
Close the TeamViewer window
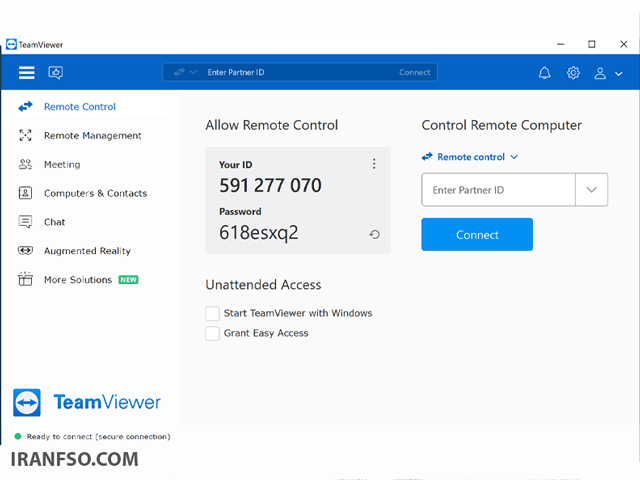pyautogui.click(x=624, y=44)
